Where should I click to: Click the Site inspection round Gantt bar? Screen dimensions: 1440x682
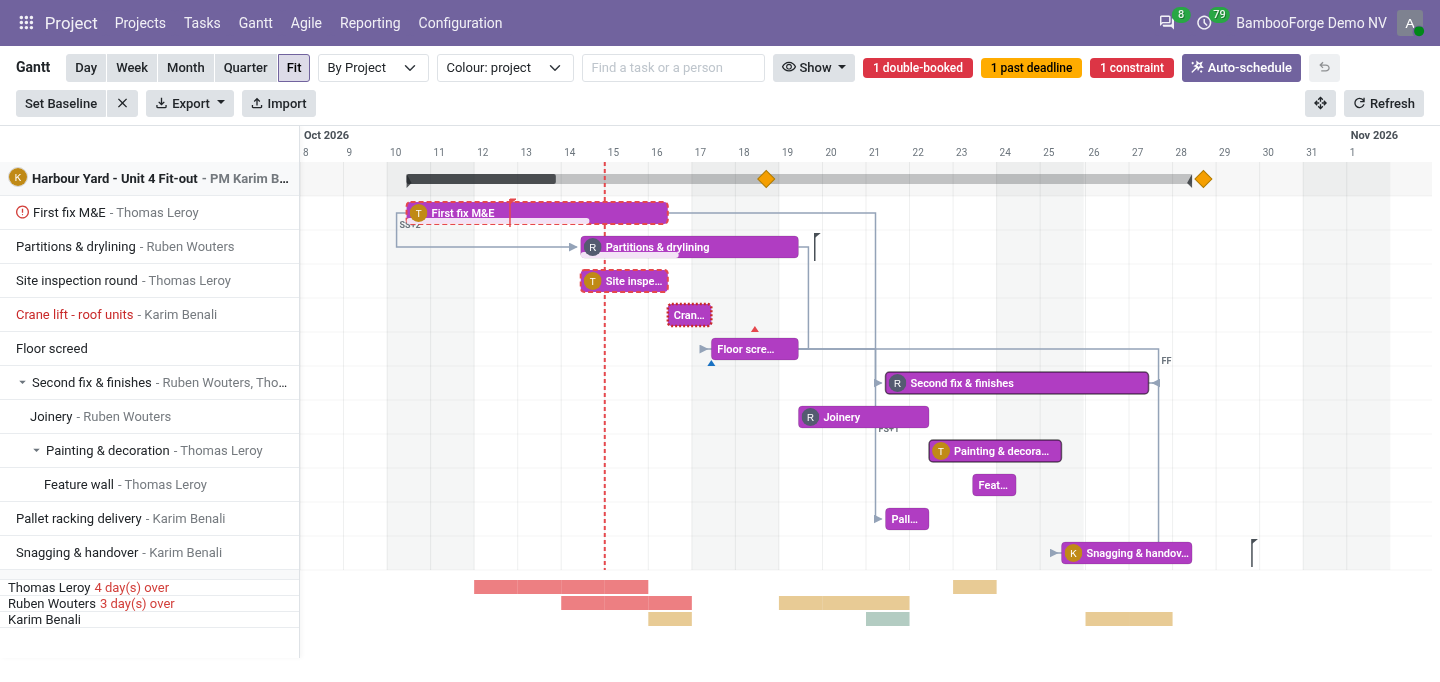click(x=624, y=281)
